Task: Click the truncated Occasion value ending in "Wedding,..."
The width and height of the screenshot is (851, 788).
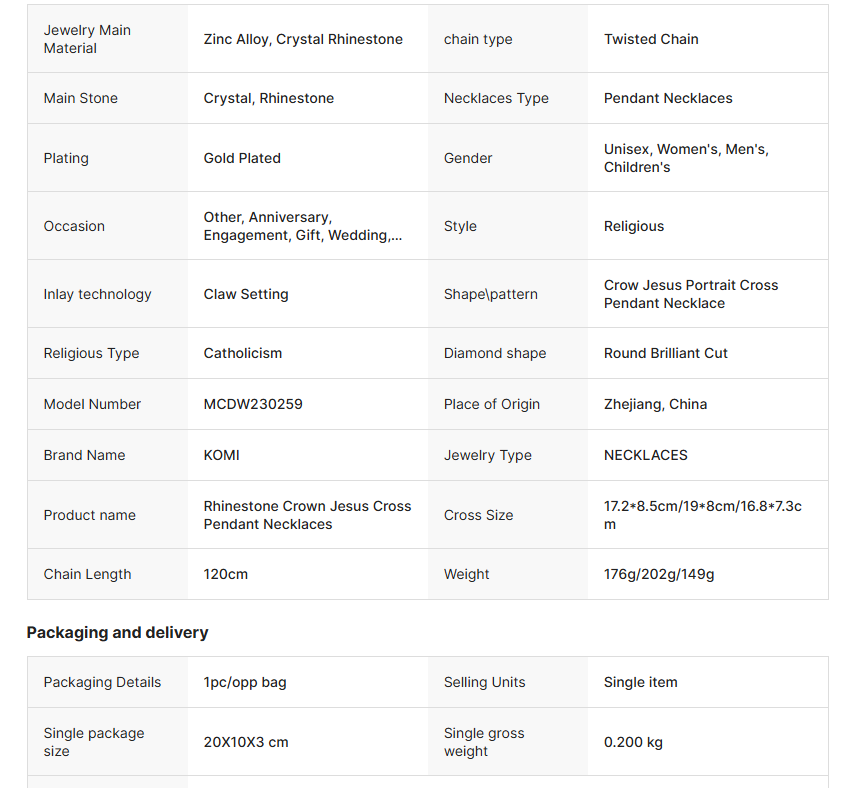Action: click(303, 227)
